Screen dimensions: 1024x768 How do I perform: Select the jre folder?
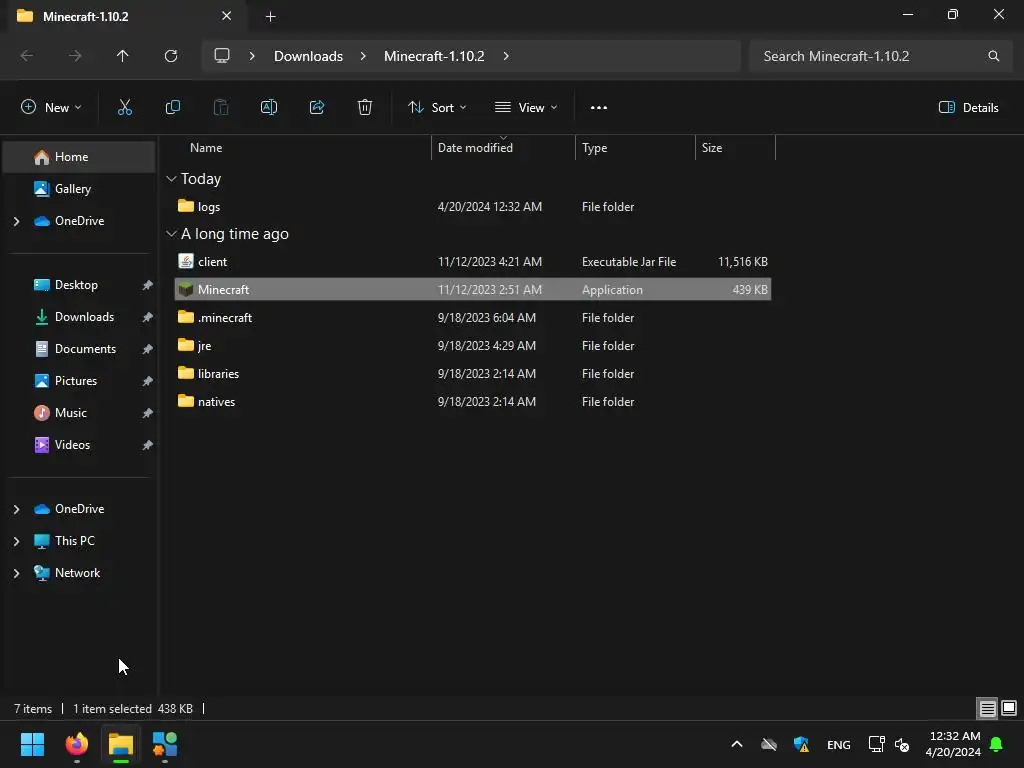(x=473, y=345)
